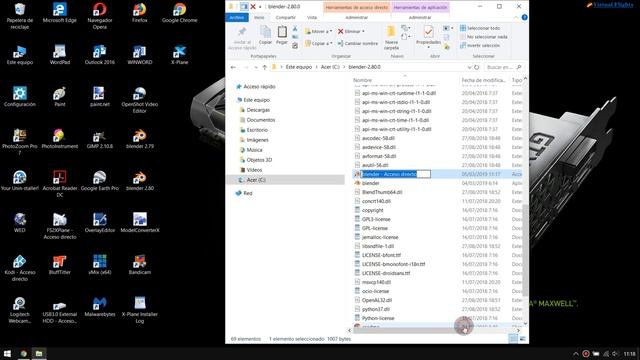This screenshot has height=360, width=640.
Task: Open the Recycle Bin desktop icon
Action: tap(20, 16)
